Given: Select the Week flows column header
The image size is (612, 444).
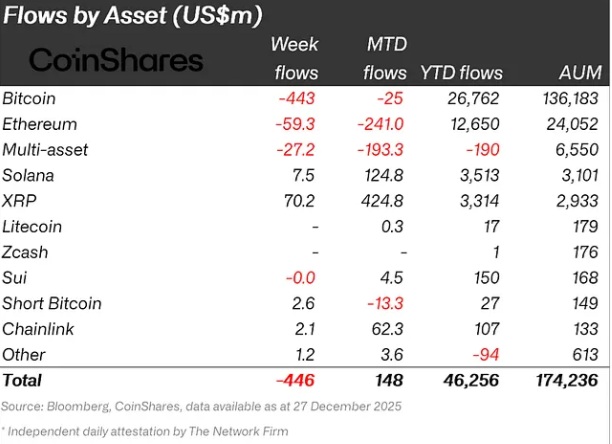Looking at the screenshot, I should click(296, 58).
